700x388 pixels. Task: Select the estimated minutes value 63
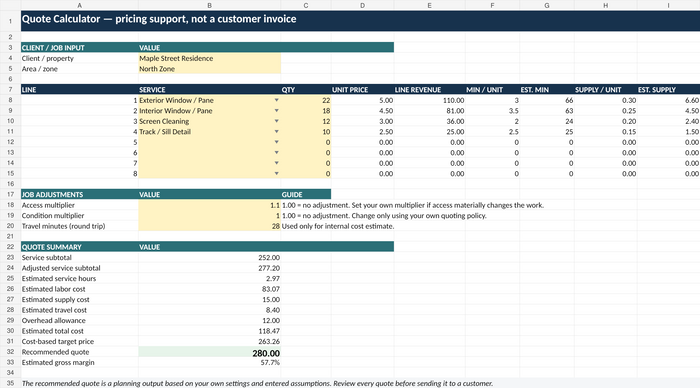point(546,111)
